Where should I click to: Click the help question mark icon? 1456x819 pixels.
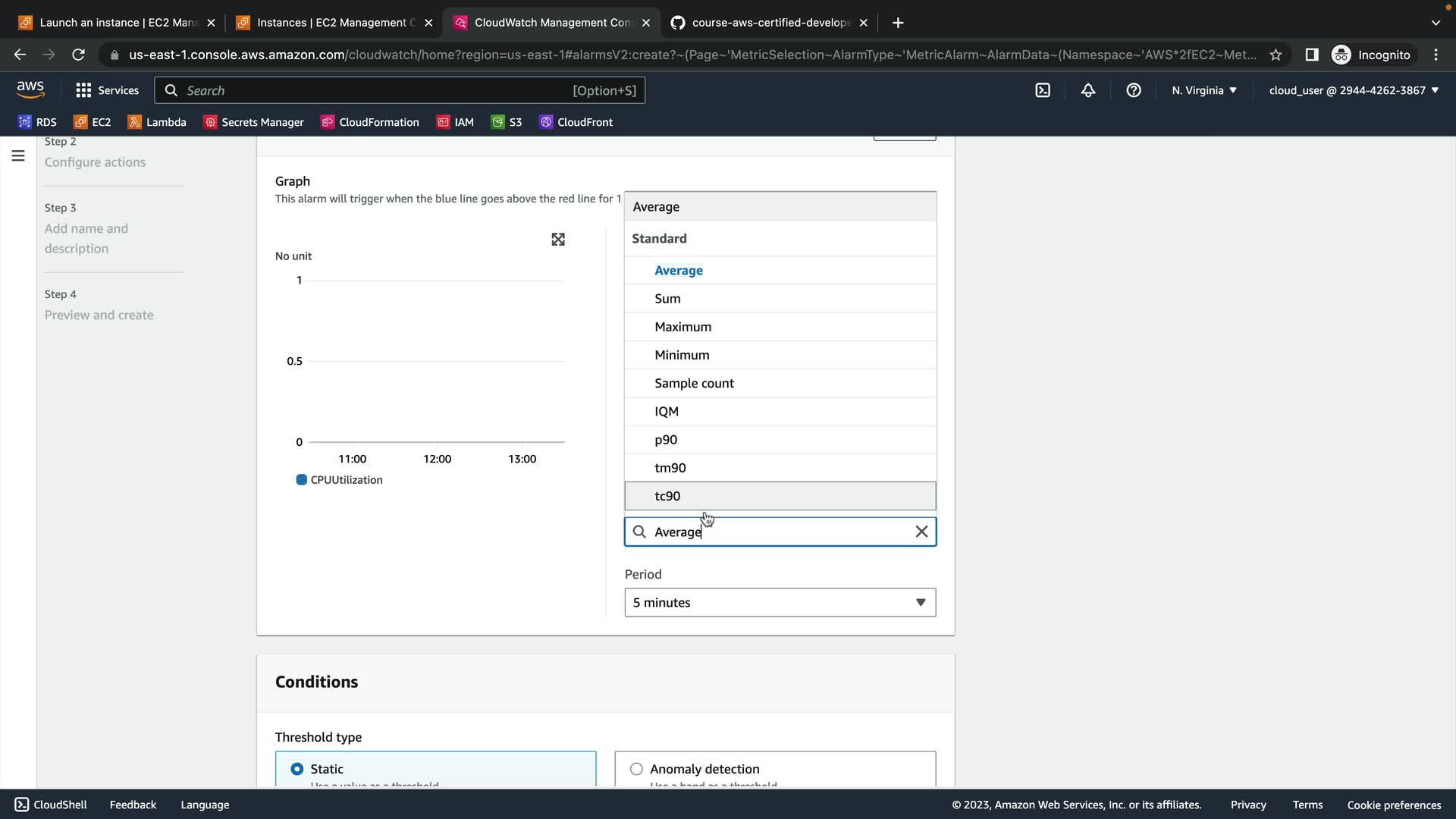tap(1133, 90)
